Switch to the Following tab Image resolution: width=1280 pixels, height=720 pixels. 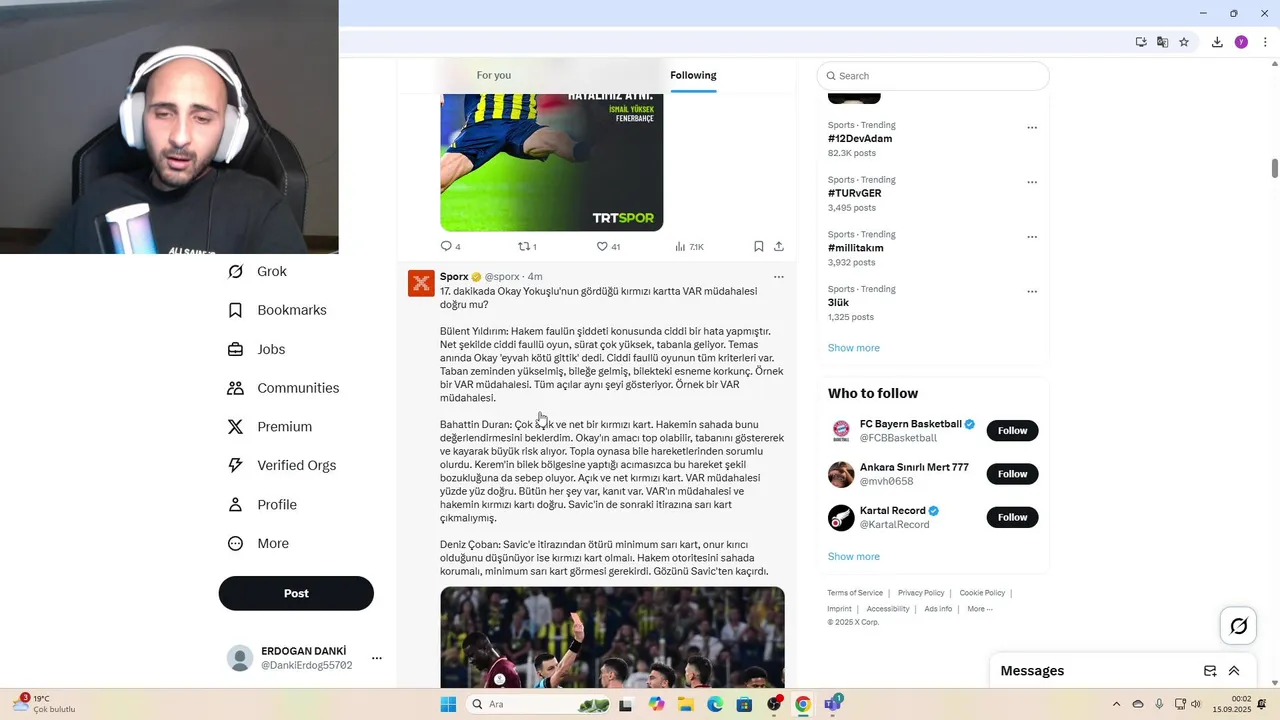tap(693, 75)
